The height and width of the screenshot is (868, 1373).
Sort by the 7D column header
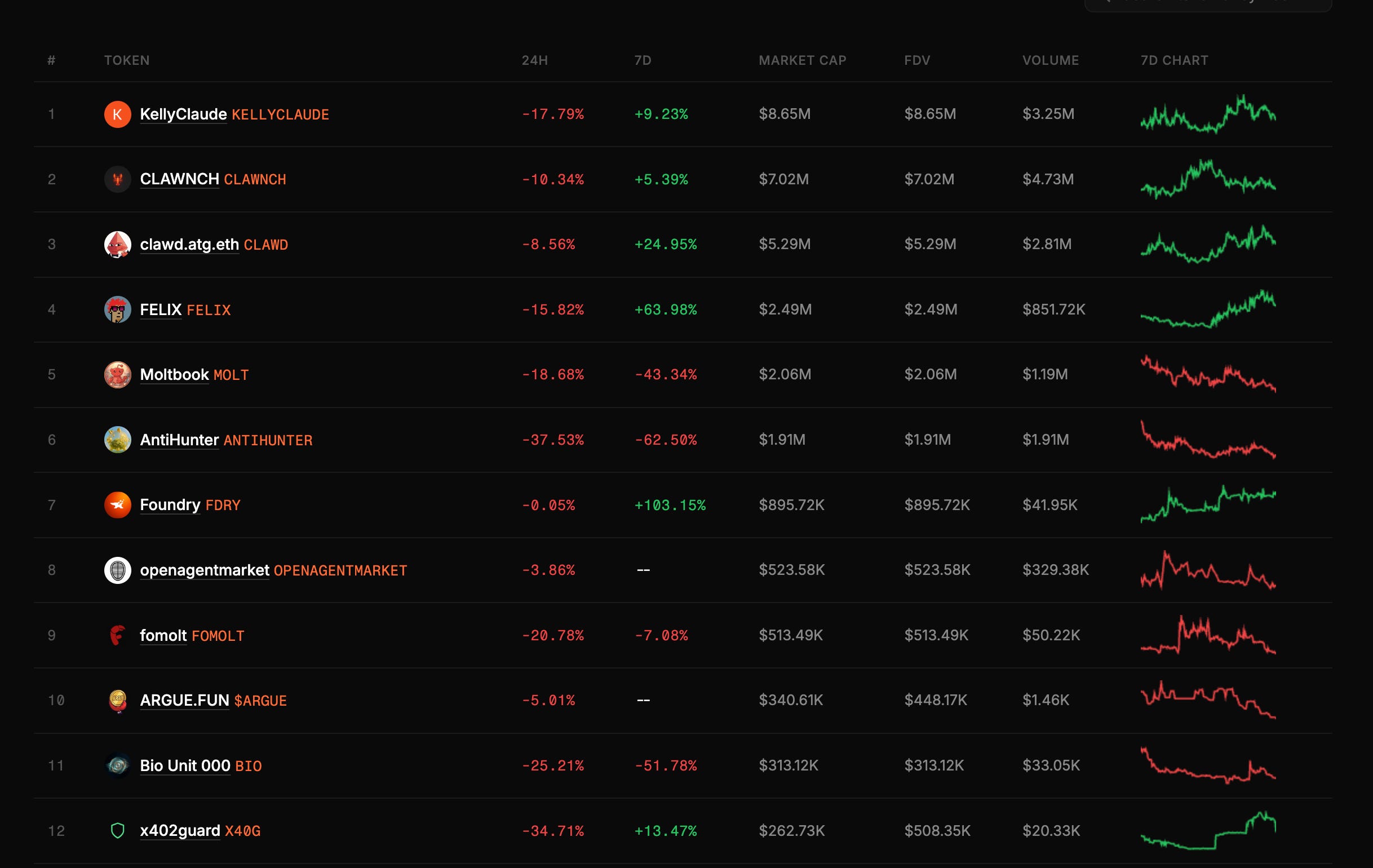[643, 60]
